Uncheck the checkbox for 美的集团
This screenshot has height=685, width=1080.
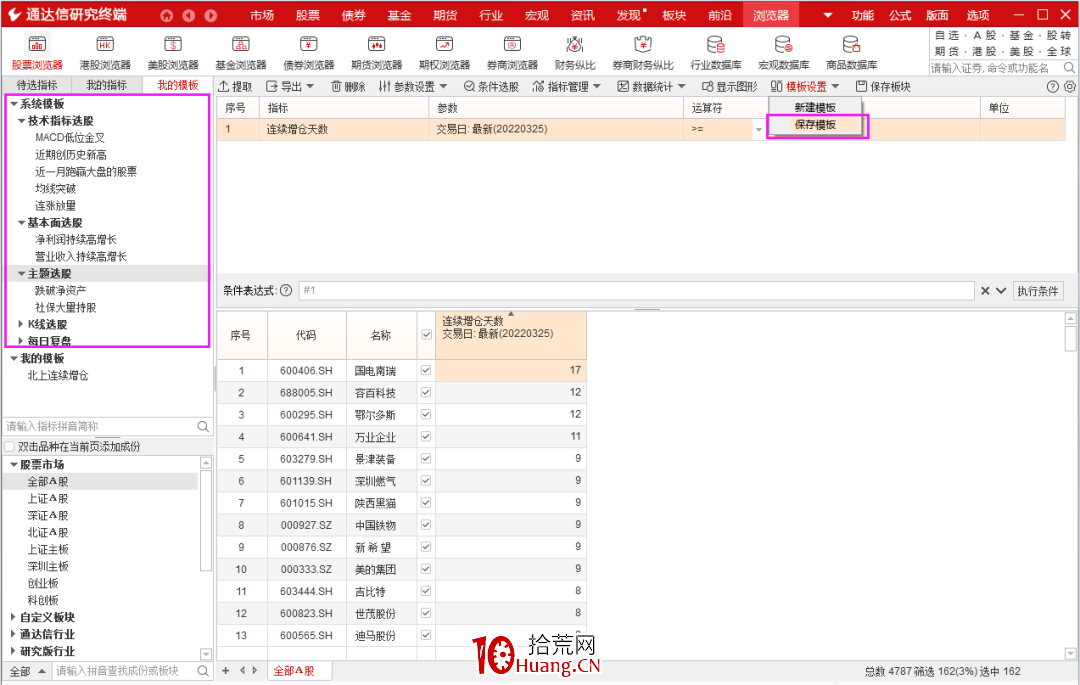pyautogui.click(x=426, y=569)
